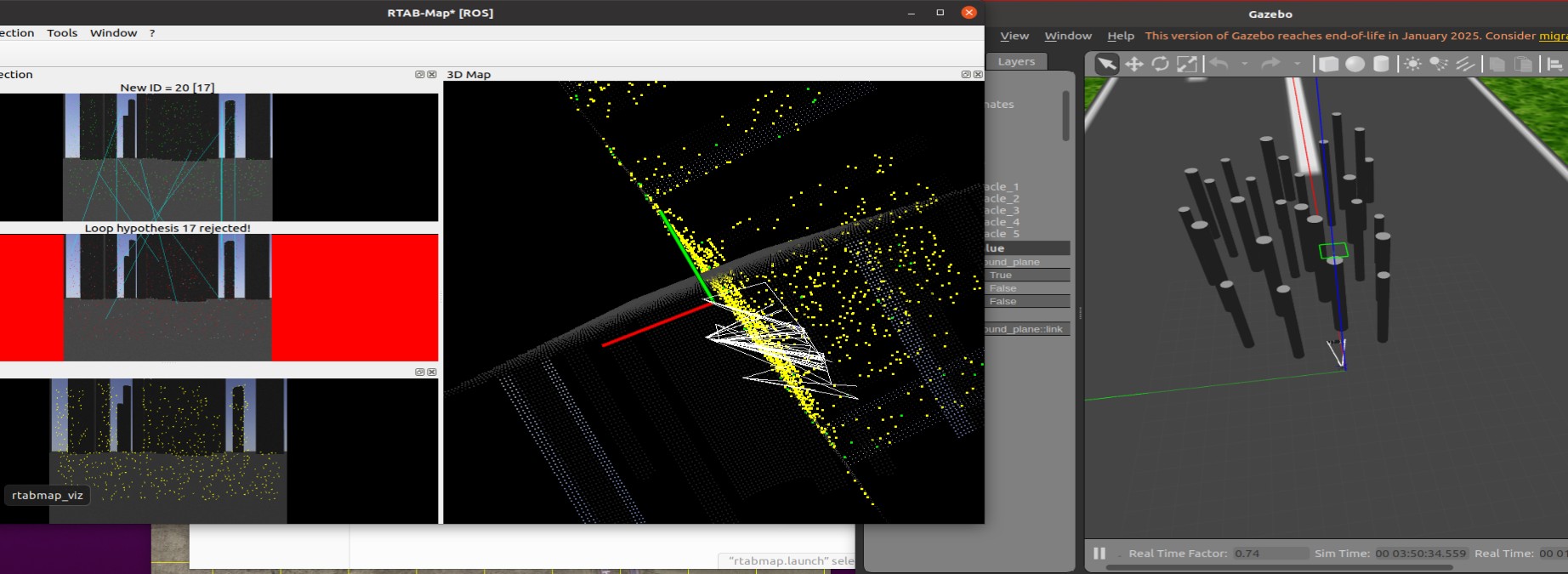This screenshot has width=1568, height=574.
Task: Insert a box shape in Gazebo
Action: click(x=1328, y=64)
